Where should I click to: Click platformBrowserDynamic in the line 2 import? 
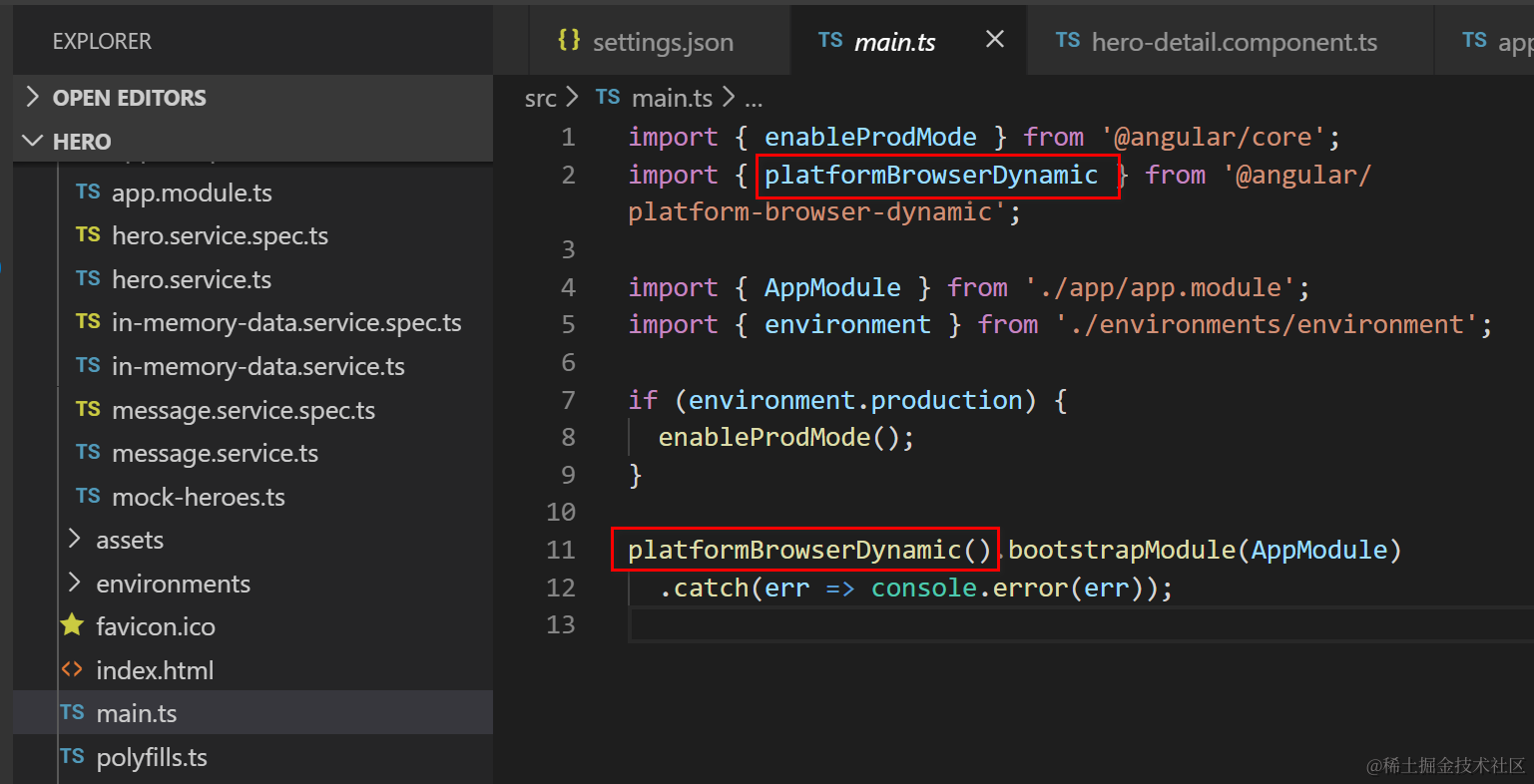(931, 175)
